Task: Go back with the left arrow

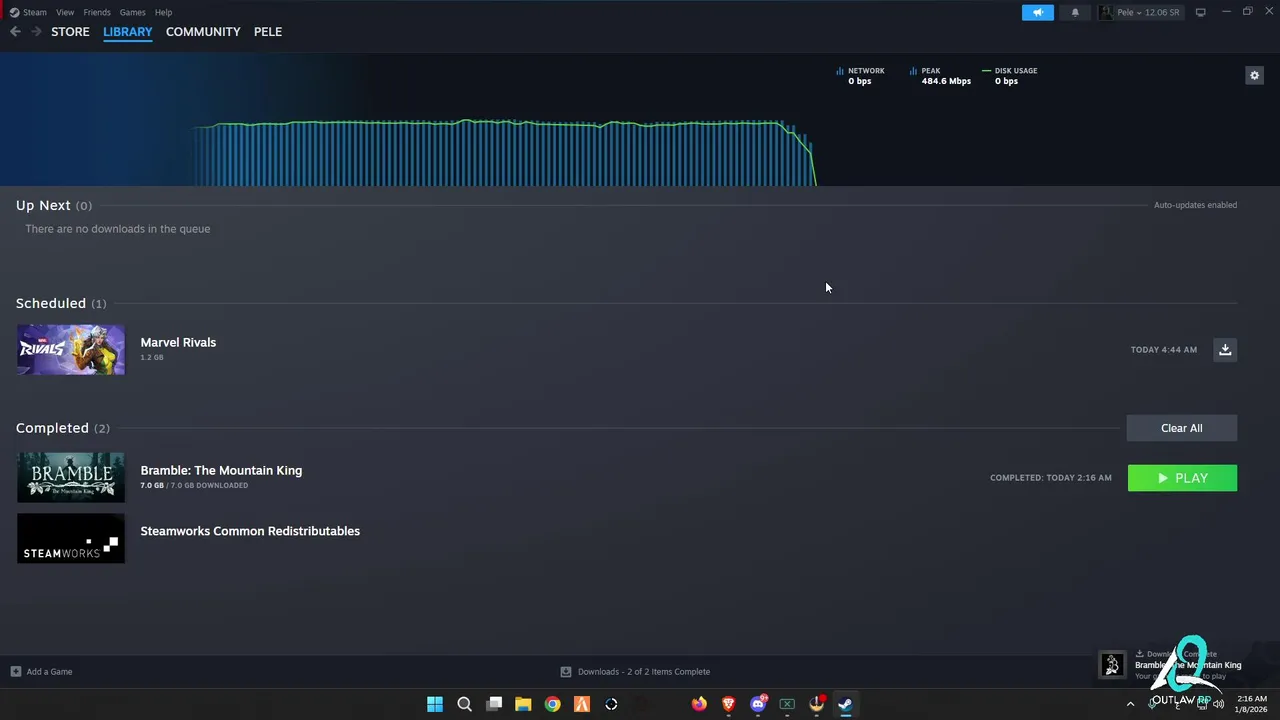Action: (15, 32)
